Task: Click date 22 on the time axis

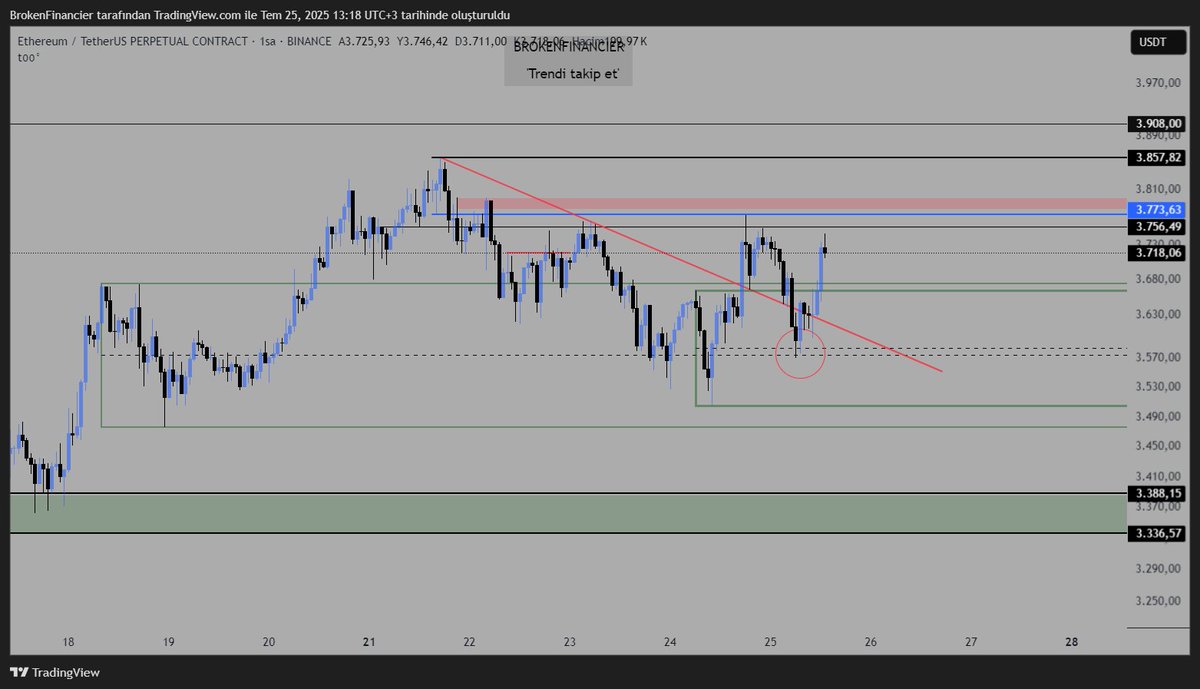Action: pyautogui.click(x=469, y=643)
